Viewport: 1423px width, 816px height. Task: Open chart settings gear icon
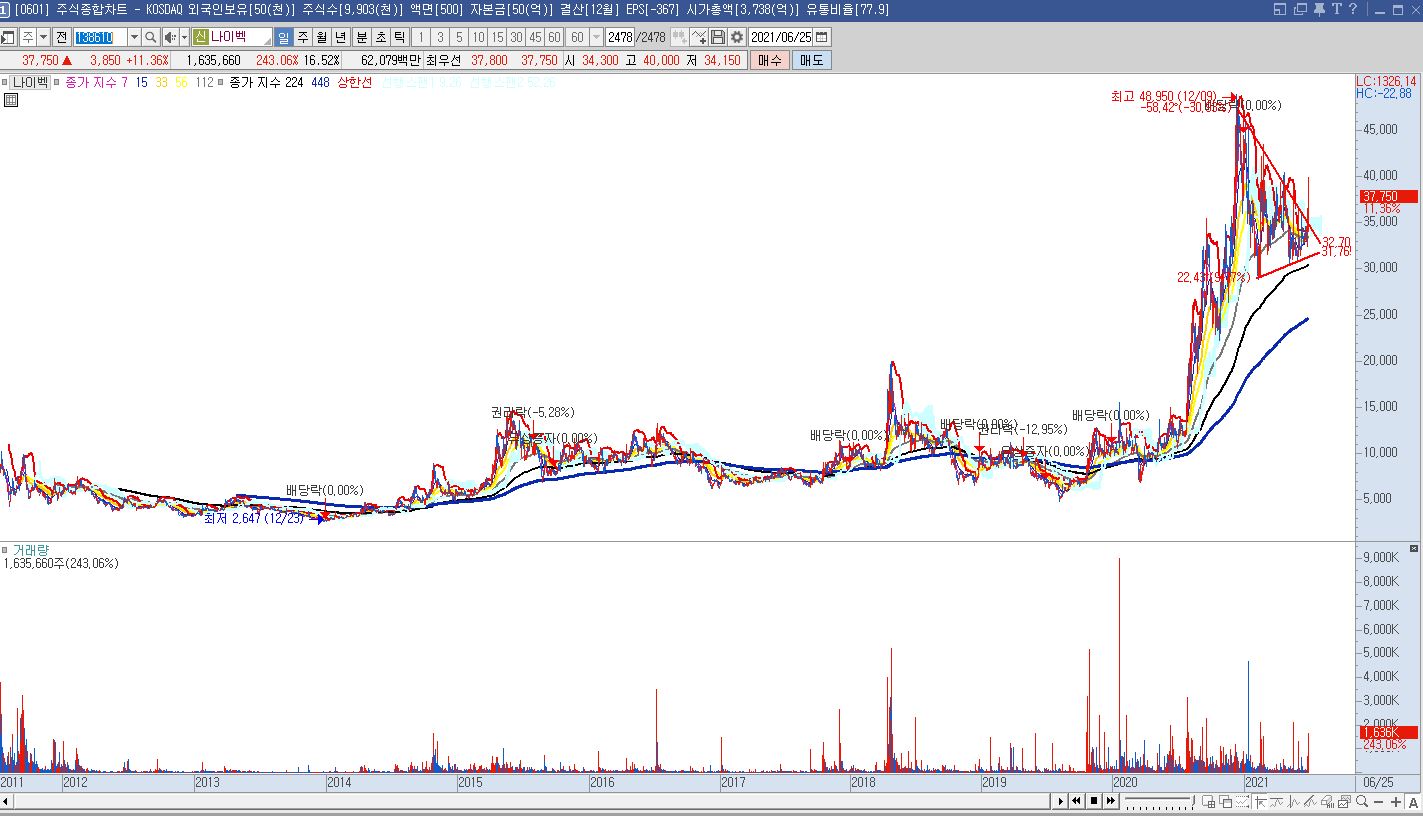tap(736, 37)
